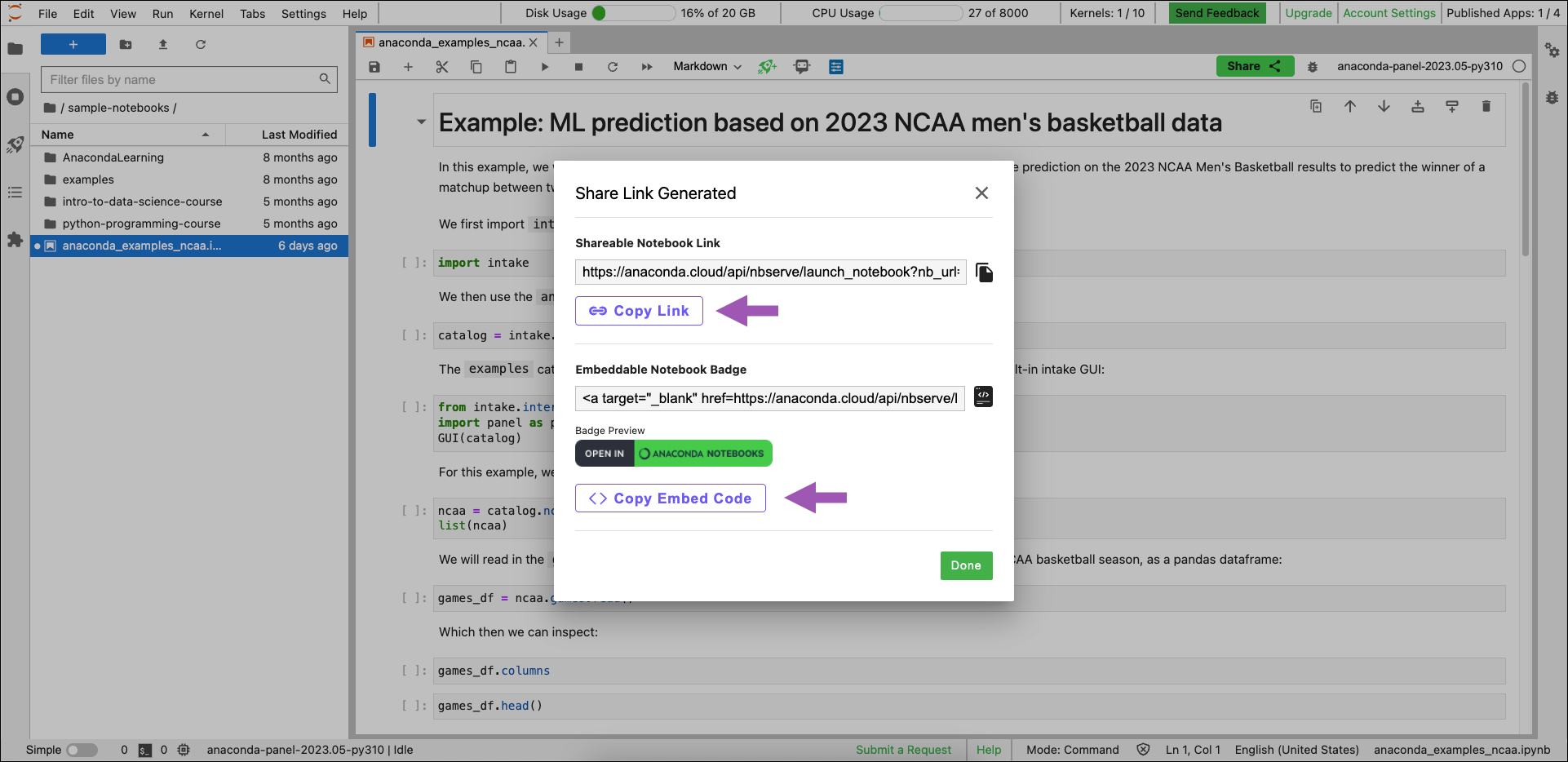Move cell down with the arrow icon
The width and height of the screenshot is (1568, 762).
pos(1384,106)
